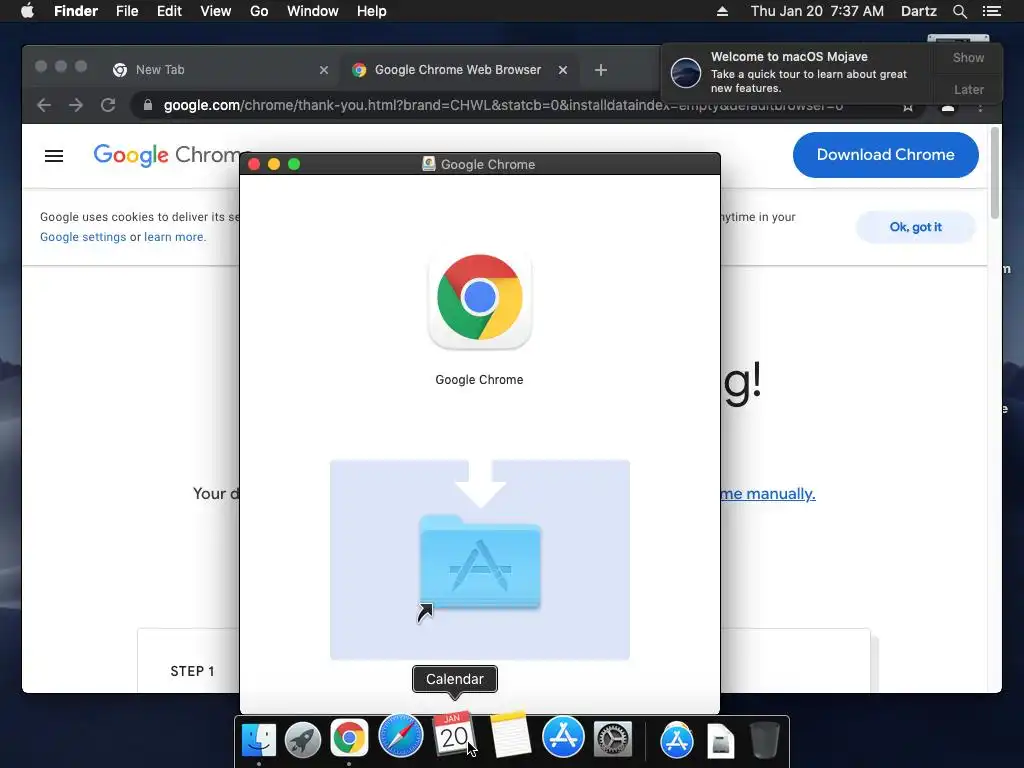Open the Edit menu
This screenshot has width=1024, height=768.
[x=169, y=11]
